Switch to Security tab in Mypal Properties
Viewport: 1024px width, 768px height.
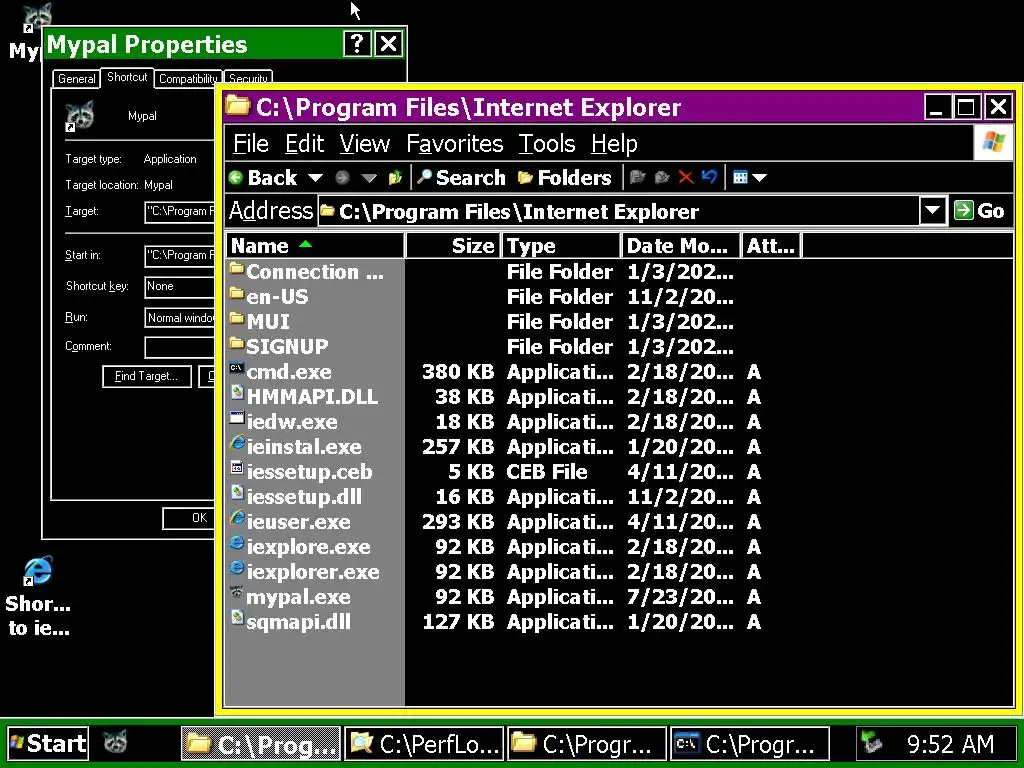pos(248,78)
